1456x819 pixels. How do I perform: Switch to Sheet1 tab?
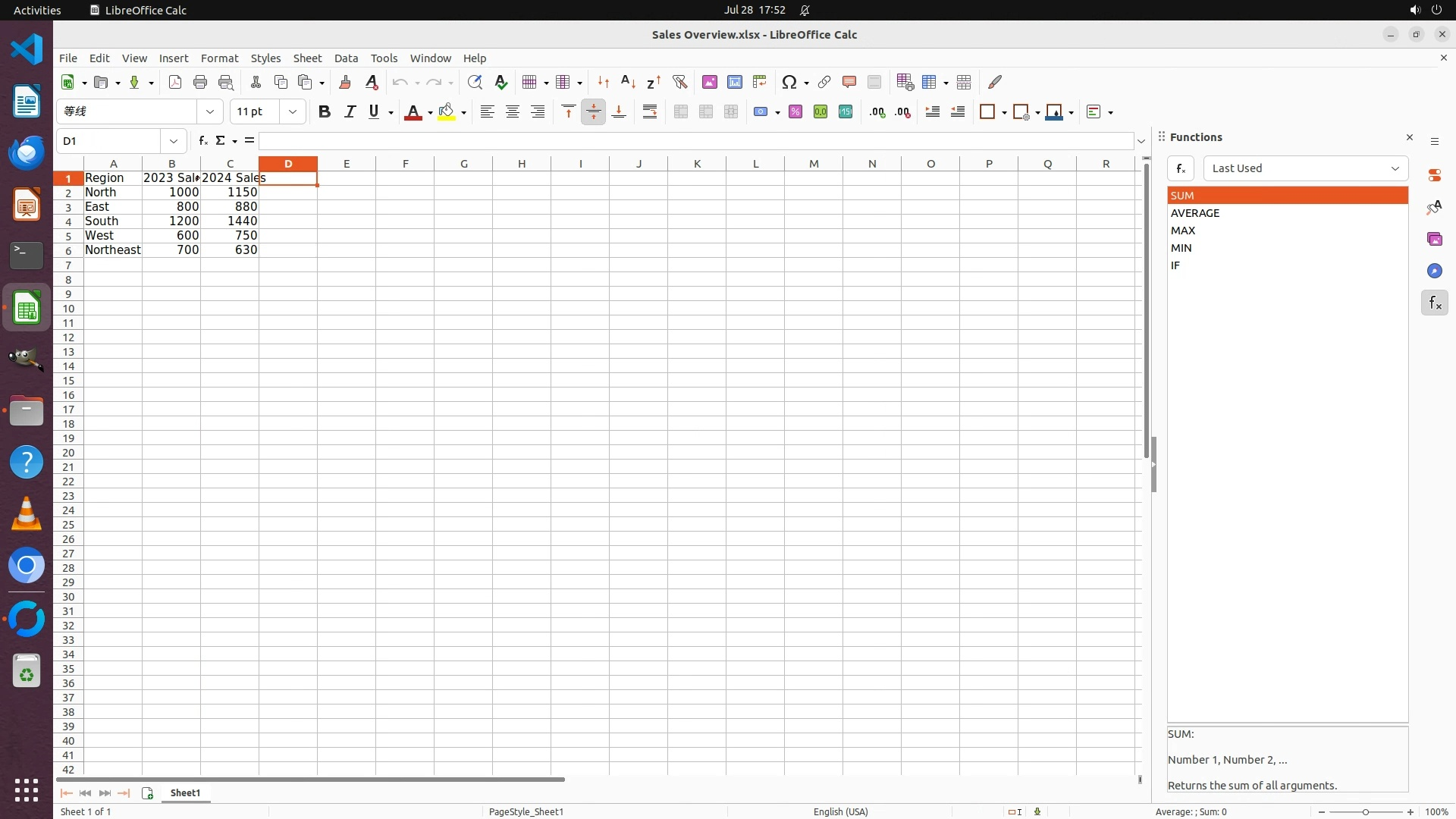[185, 793]
